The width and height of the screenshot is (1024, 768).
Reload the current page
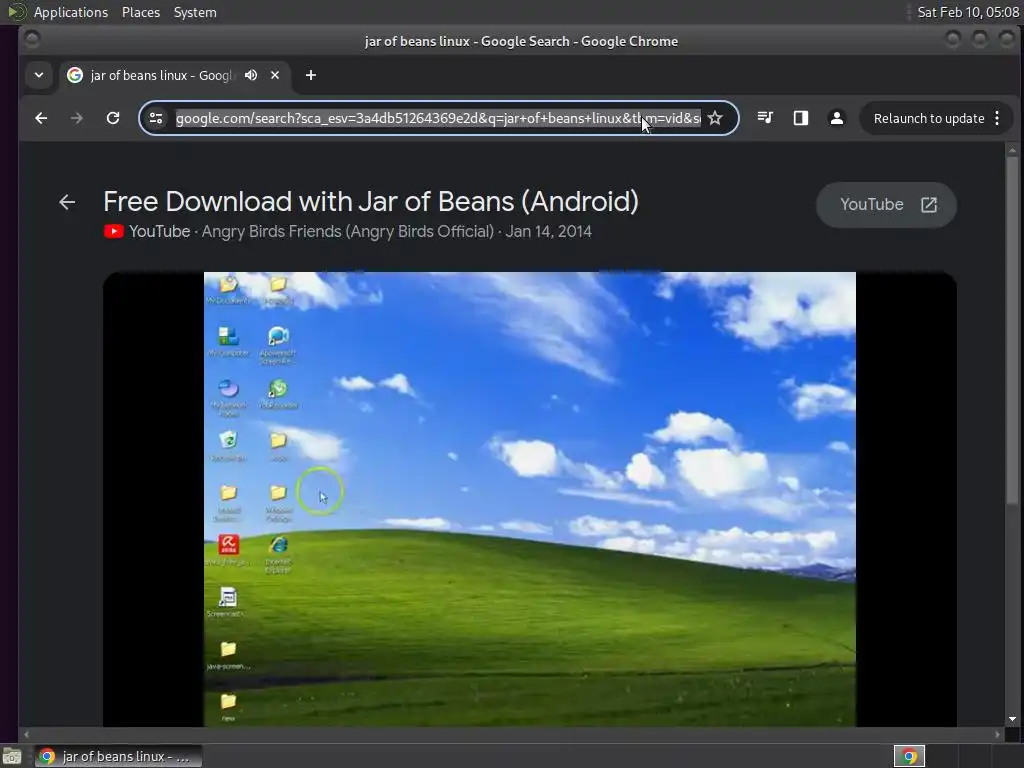113,118
